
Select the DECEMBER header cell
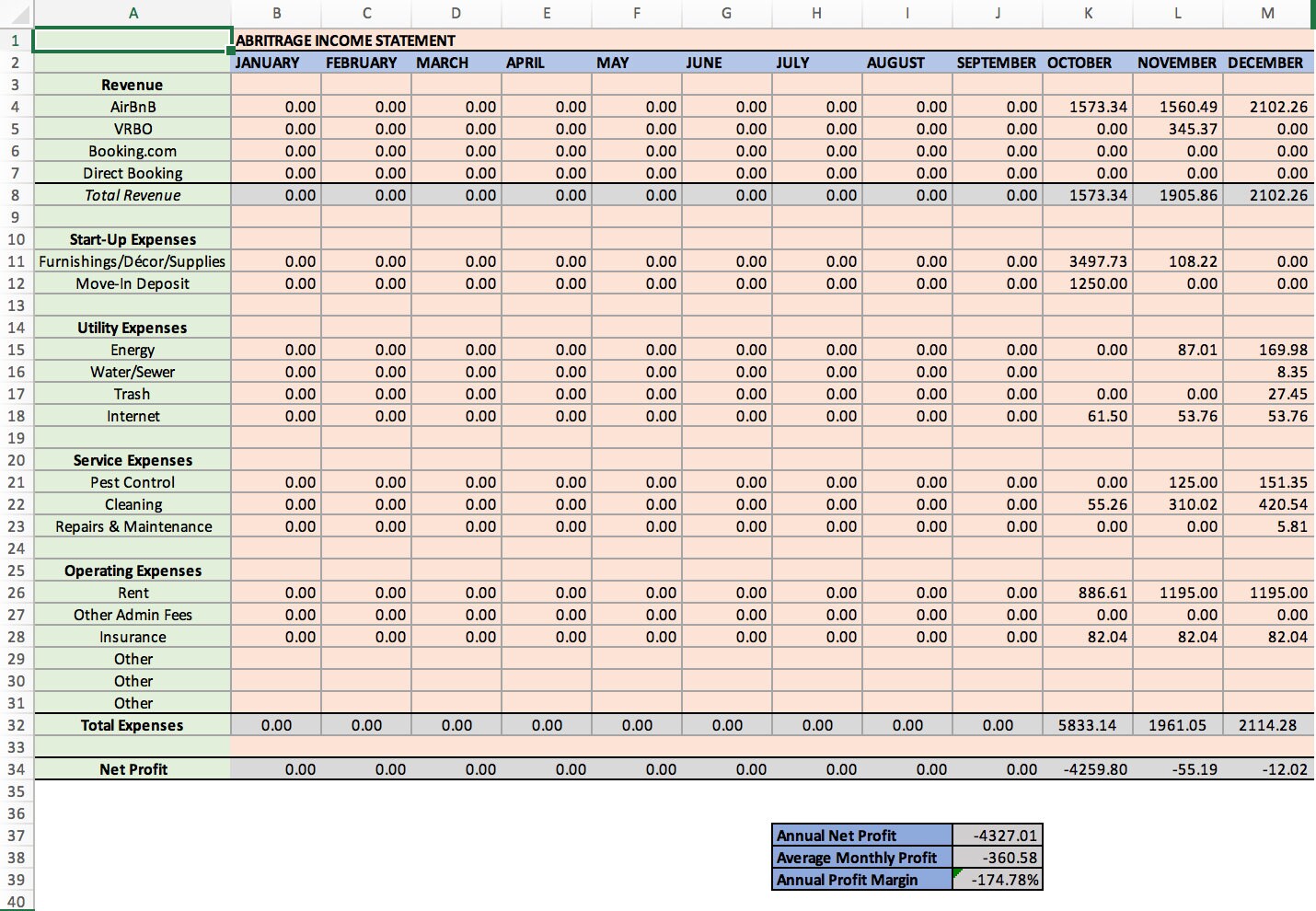click(1267, 63)
